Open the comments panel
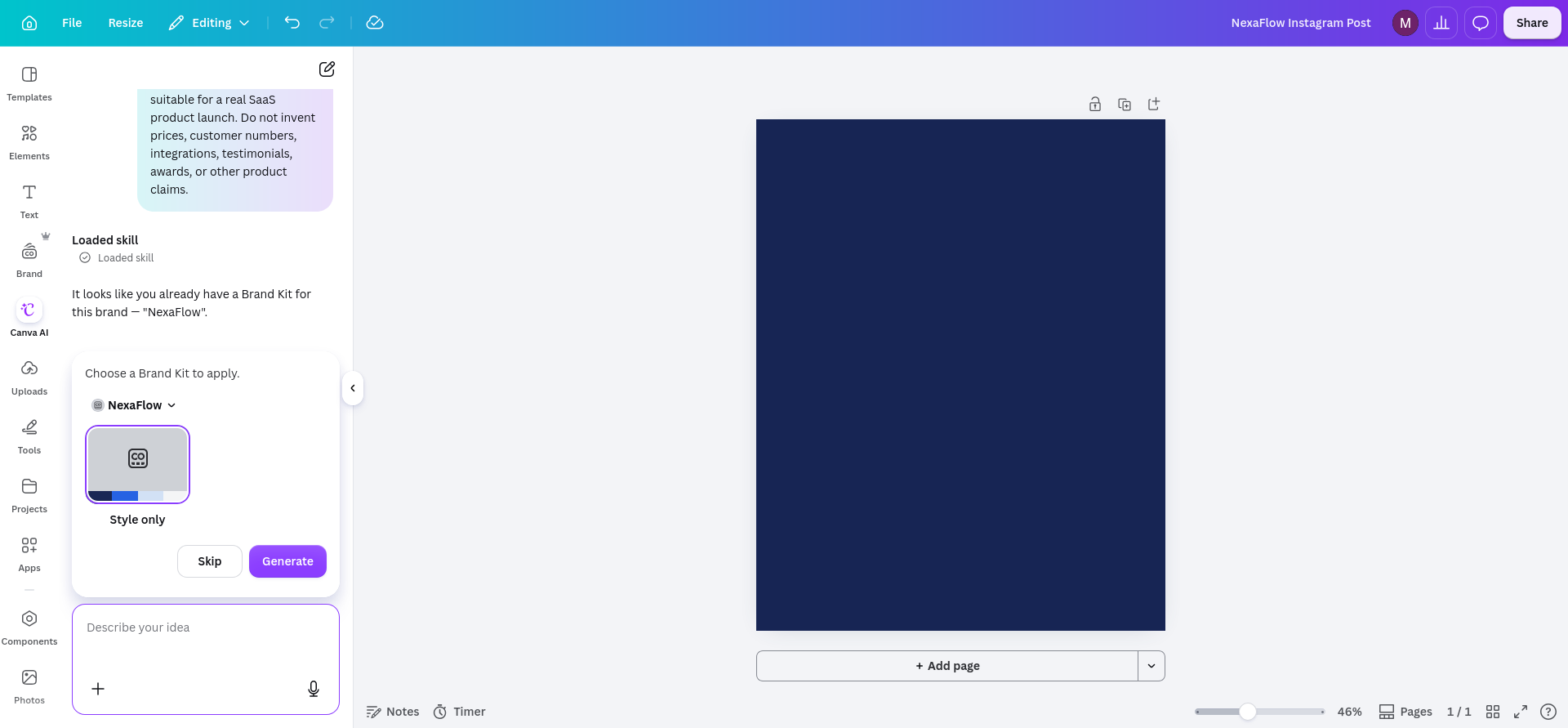This screenshot has width=1568, height=728. pyautogui.click(x=1481, y=23)
